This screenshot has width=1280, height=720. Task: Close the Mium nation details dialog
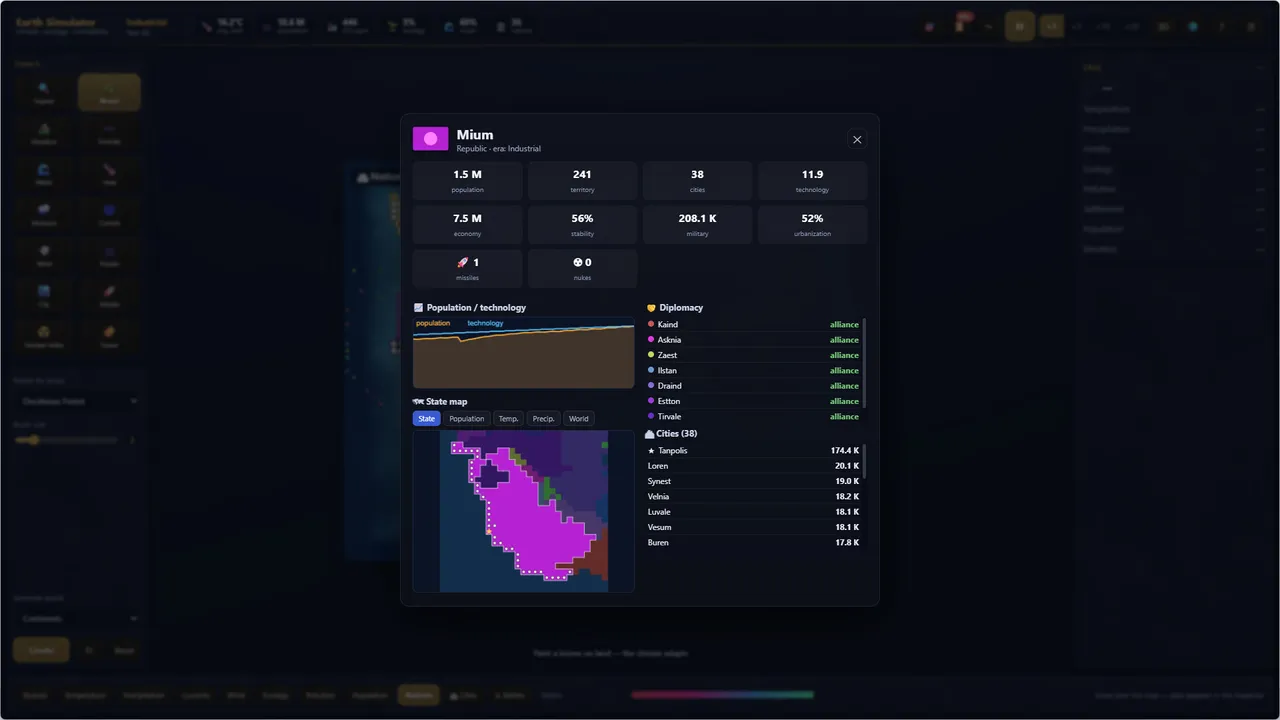(857, 140)
